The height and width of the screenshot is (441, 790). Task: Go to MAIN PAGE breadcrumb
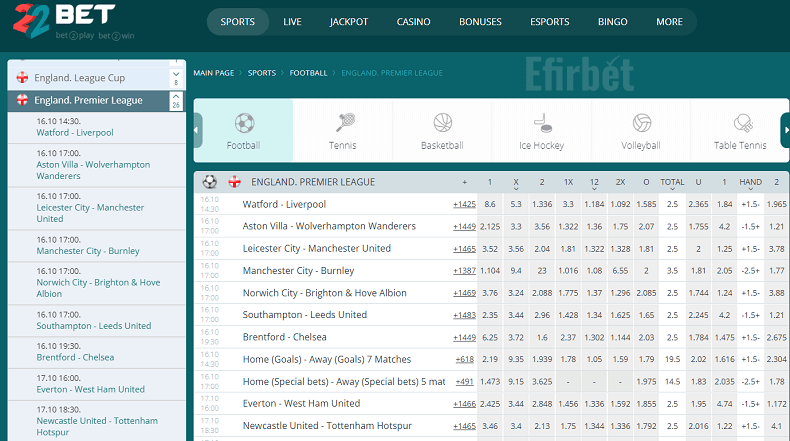tap(214, 73)
